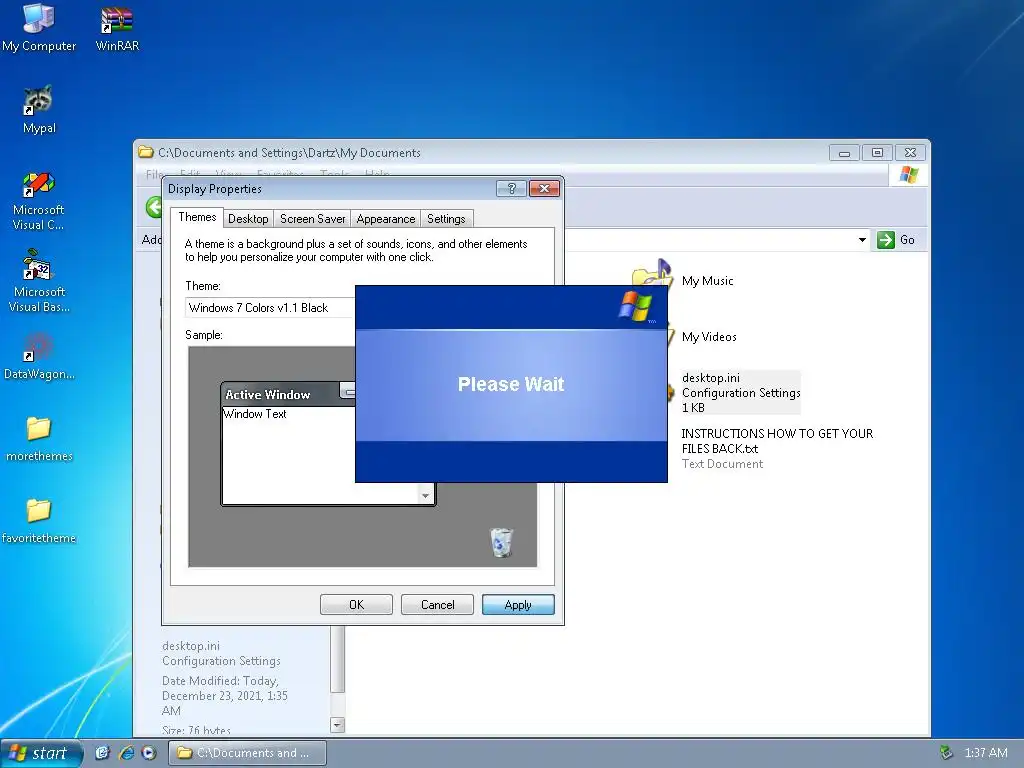
Task: Click the Windows flag logo in Explorer
Action: coord(908,174)
